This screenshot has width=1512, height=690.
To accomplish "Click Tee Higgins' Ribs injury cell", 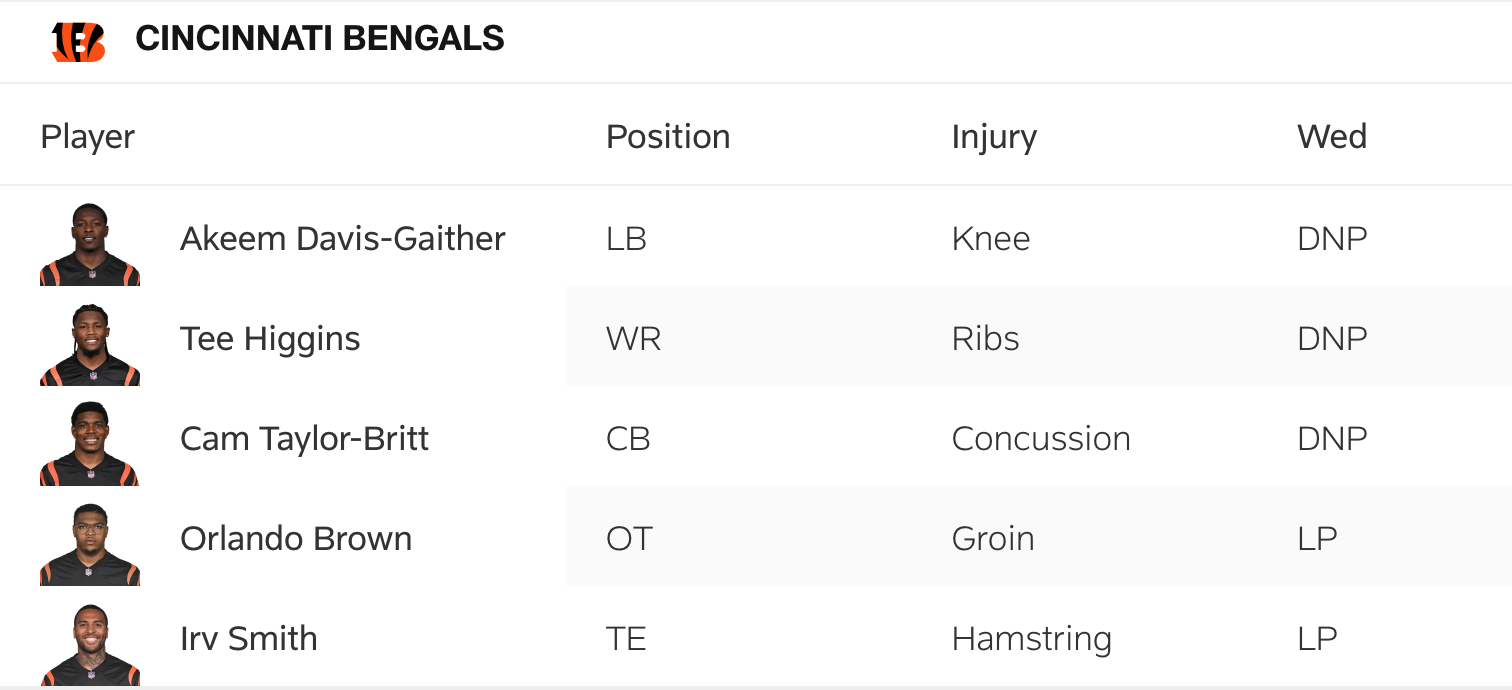I will coord(985,339).
